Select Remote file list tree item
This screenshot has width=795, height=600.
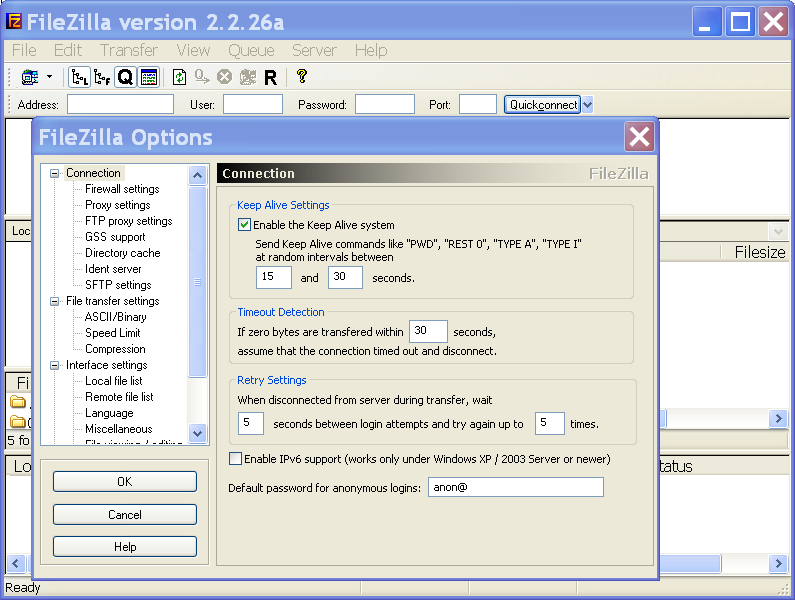coord(119,397)
